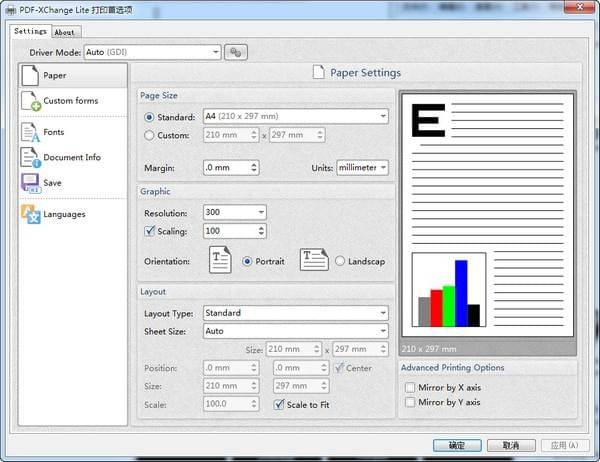Click the Portrait orientation page icon
Screen dimensions: 600x462
219,260
